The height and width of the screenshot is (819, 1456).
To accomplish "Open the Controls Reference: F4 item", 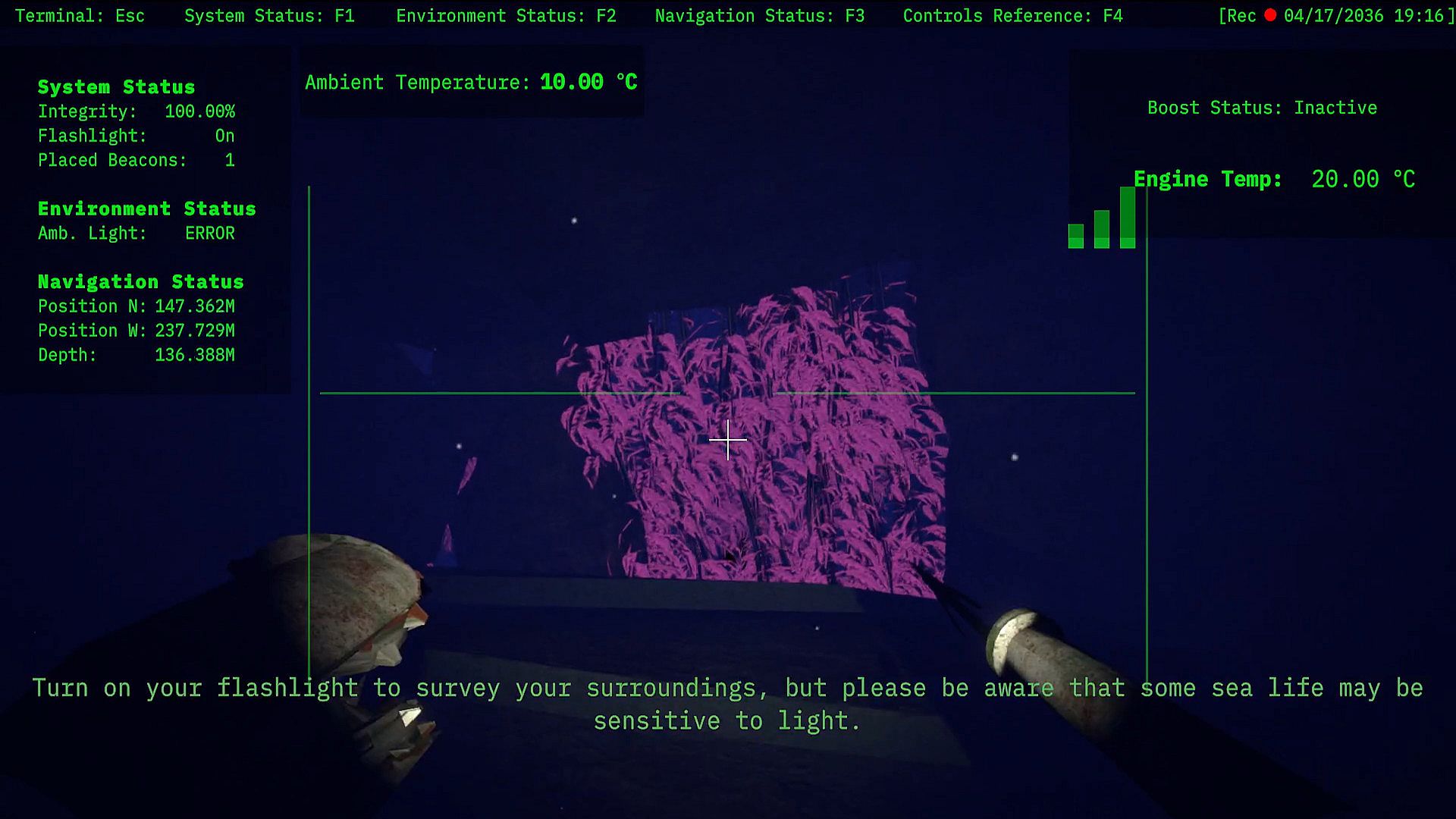I will [x=1012, y=16].
